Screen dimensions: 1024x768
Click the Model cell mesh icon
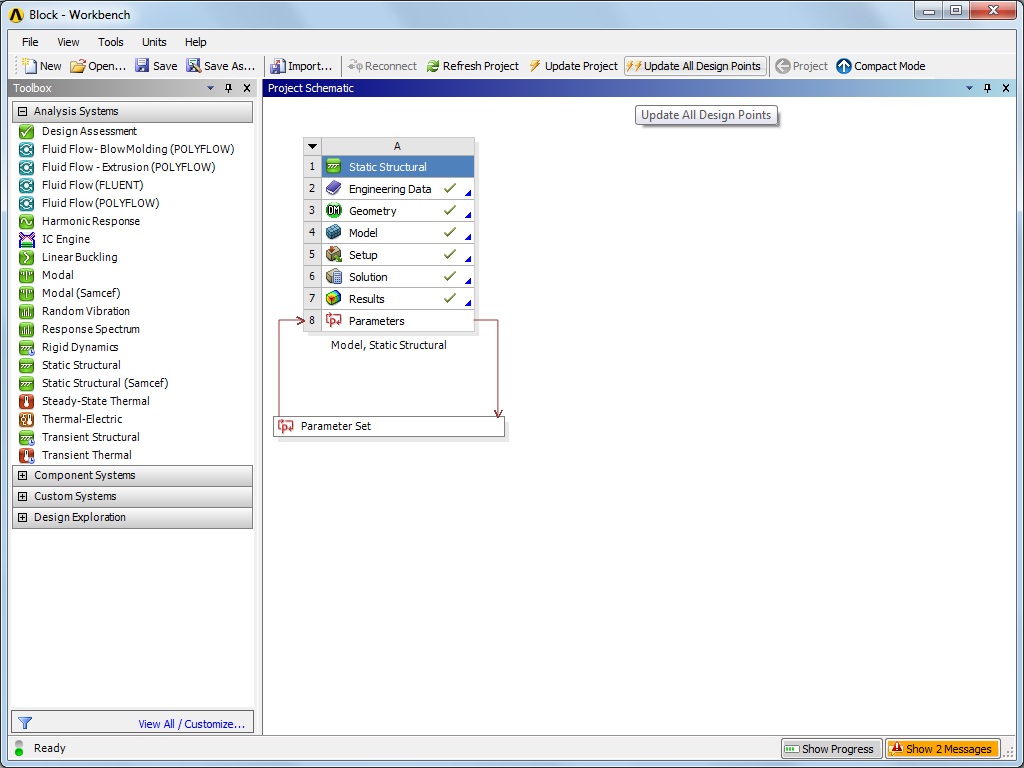334,232
